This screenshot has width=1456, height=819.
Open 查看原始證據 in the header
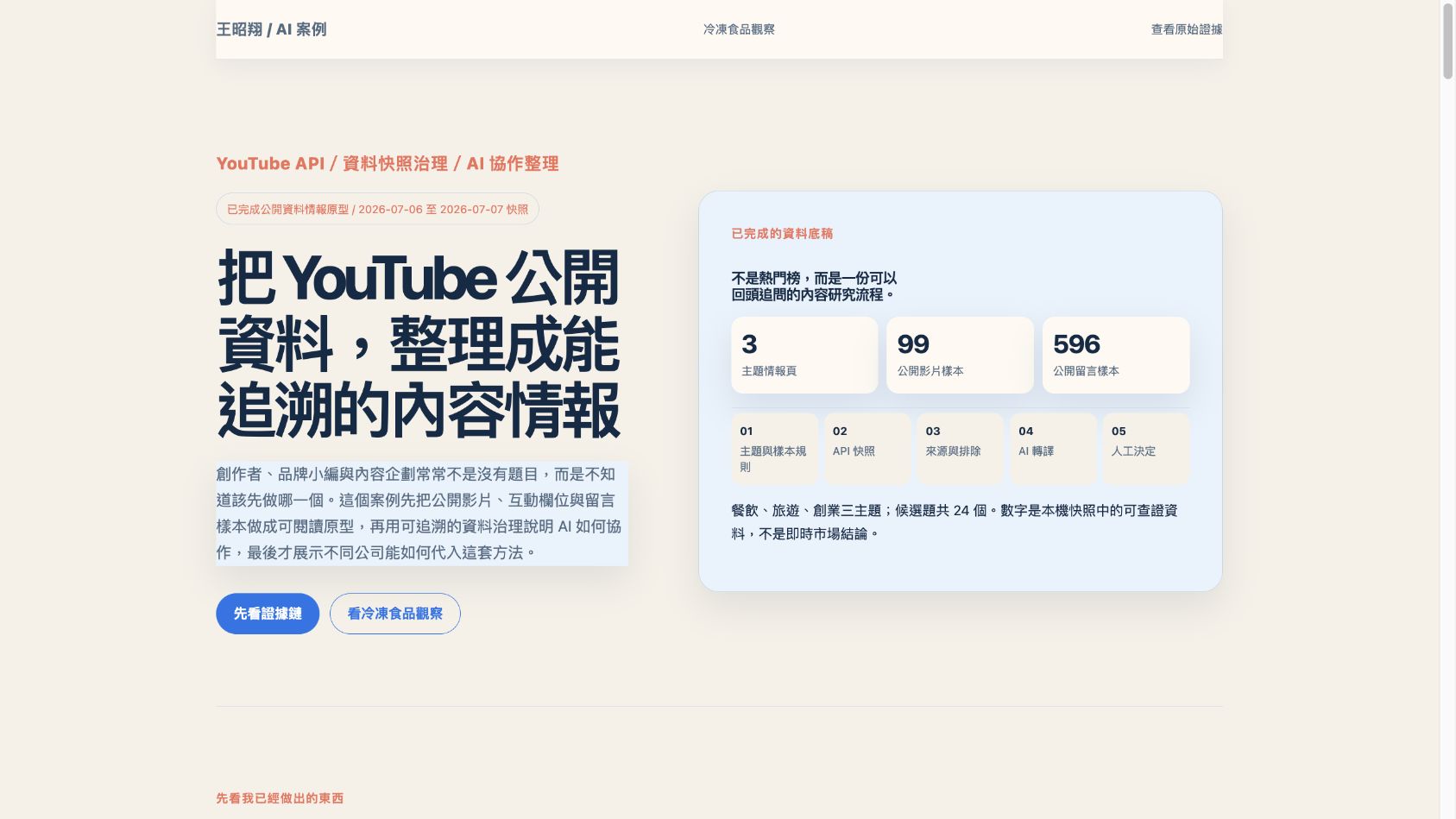pos(1186,29)
